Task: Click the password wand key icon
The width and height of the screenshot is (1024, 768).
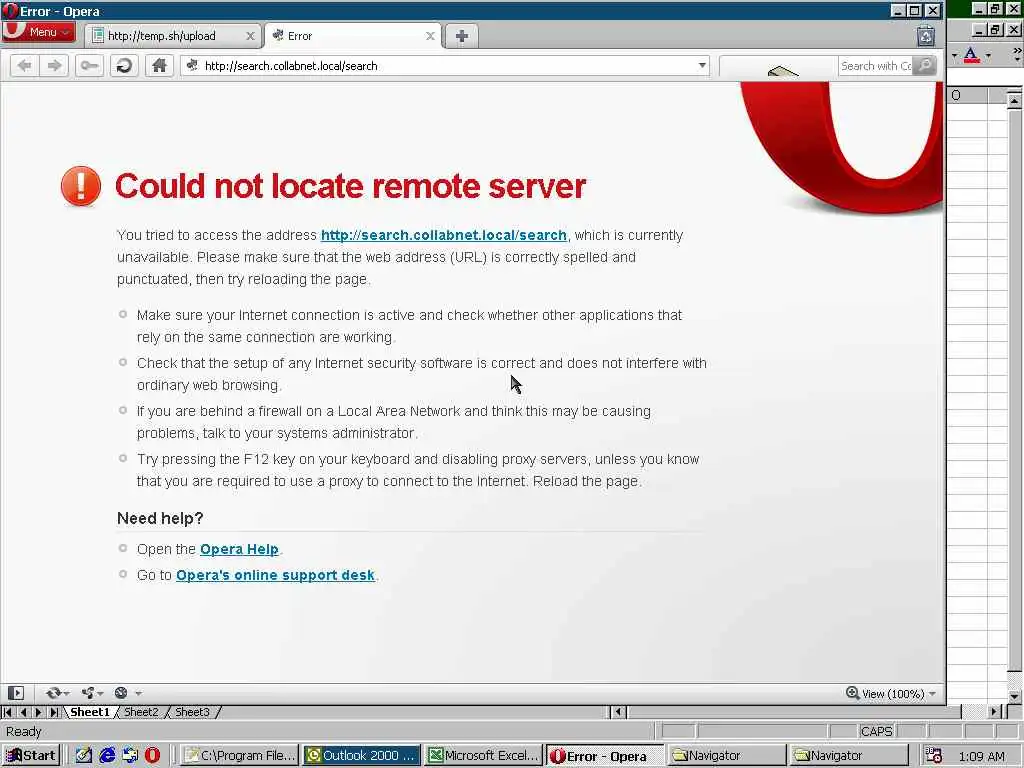Action: [89, 65]
